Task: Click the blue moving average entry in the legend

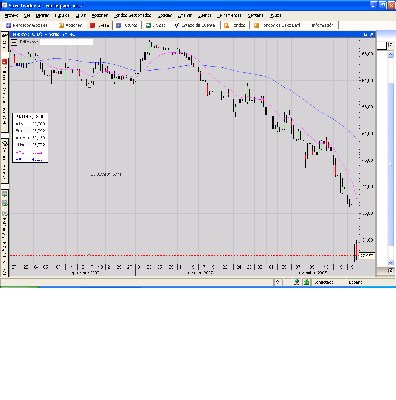Action: click(x=29, y=159)
